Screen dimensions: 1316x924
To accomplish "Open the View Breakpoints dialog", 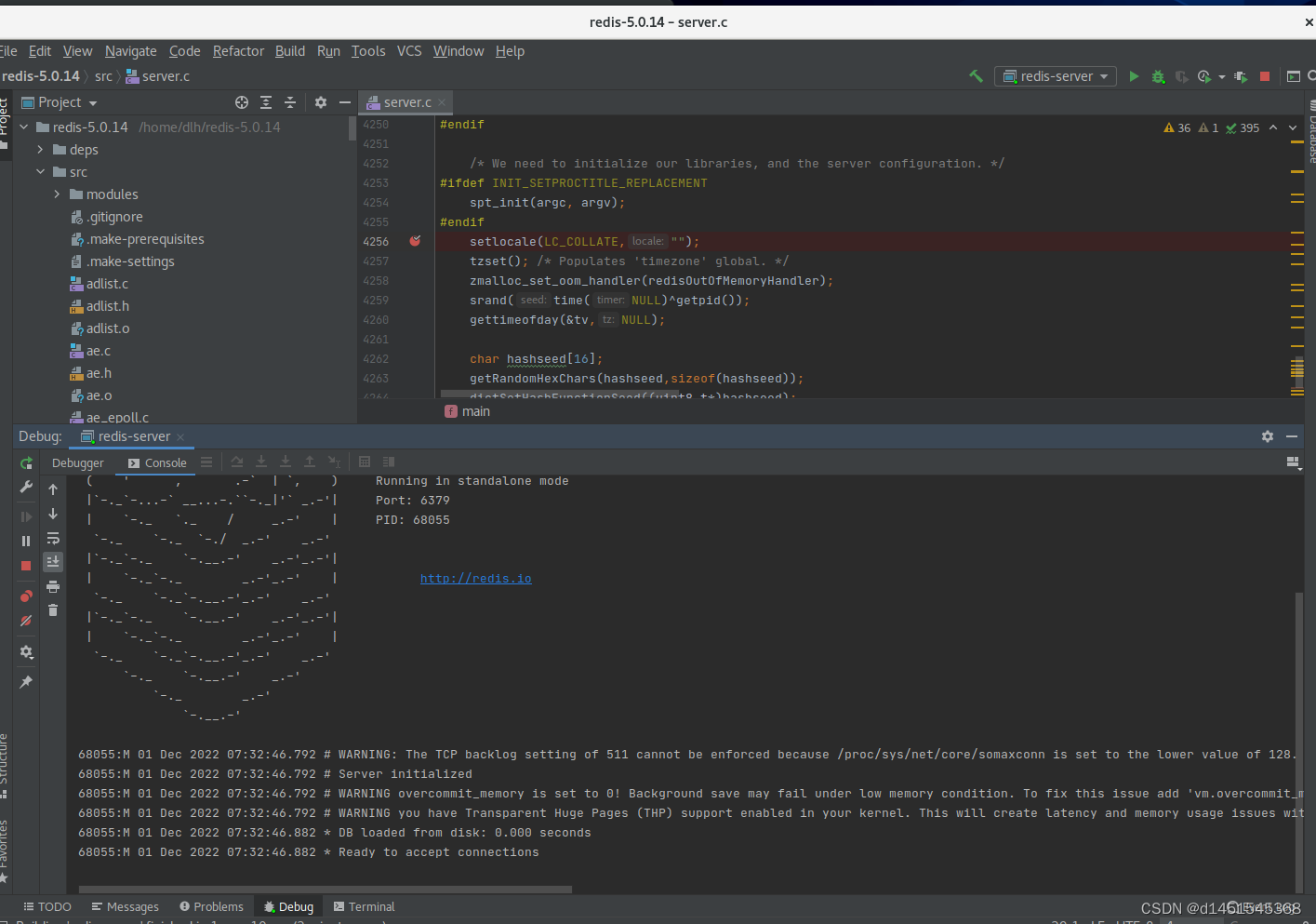I will pos(26,594).
